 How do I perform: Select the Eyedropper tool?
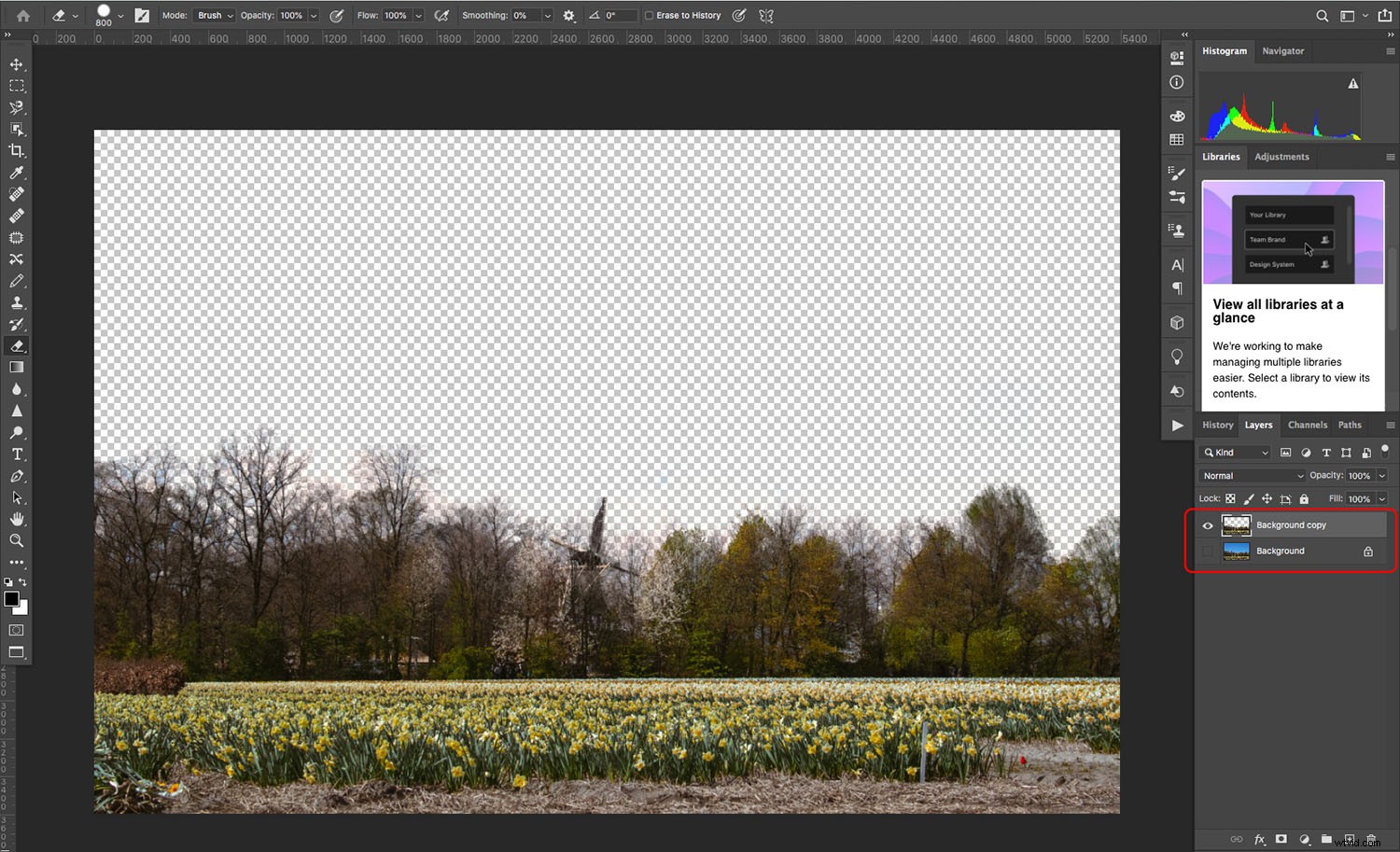16,173
